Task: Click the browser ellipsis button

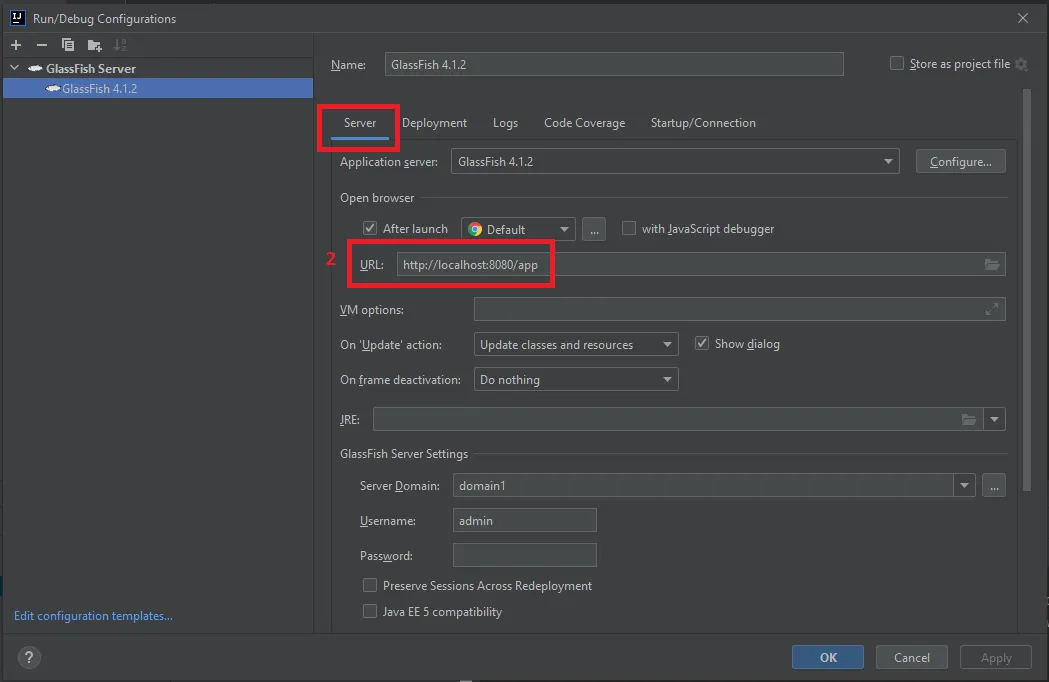Action: (593, 229)
